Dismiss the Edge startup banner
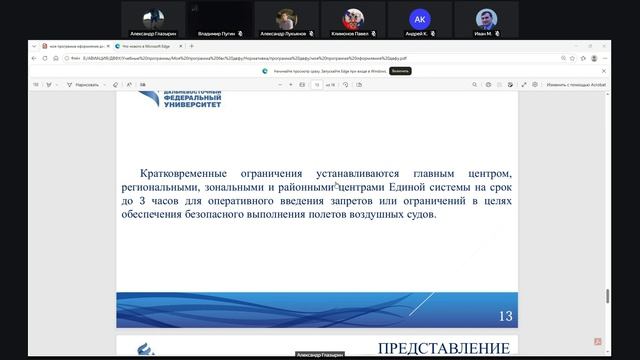The image size is (640, 360). point(604,71)
